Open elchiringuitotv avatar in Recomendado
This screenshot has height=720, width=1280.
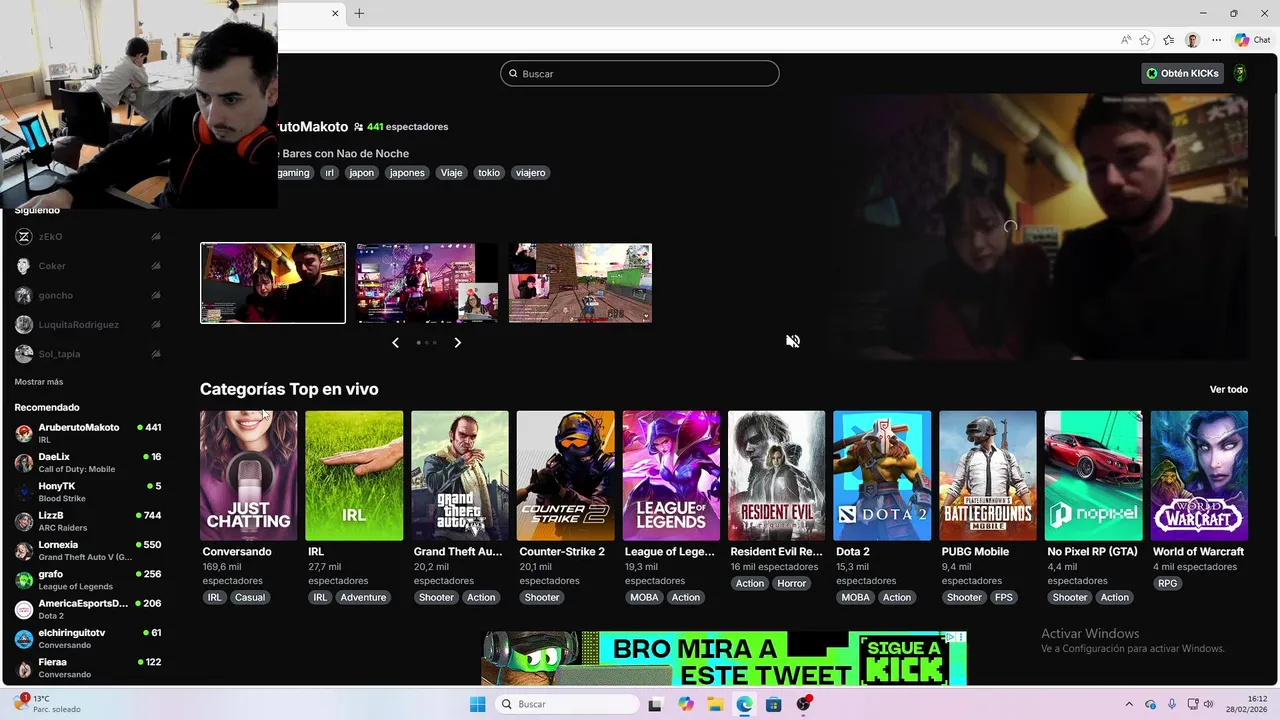tap(23, 638)
